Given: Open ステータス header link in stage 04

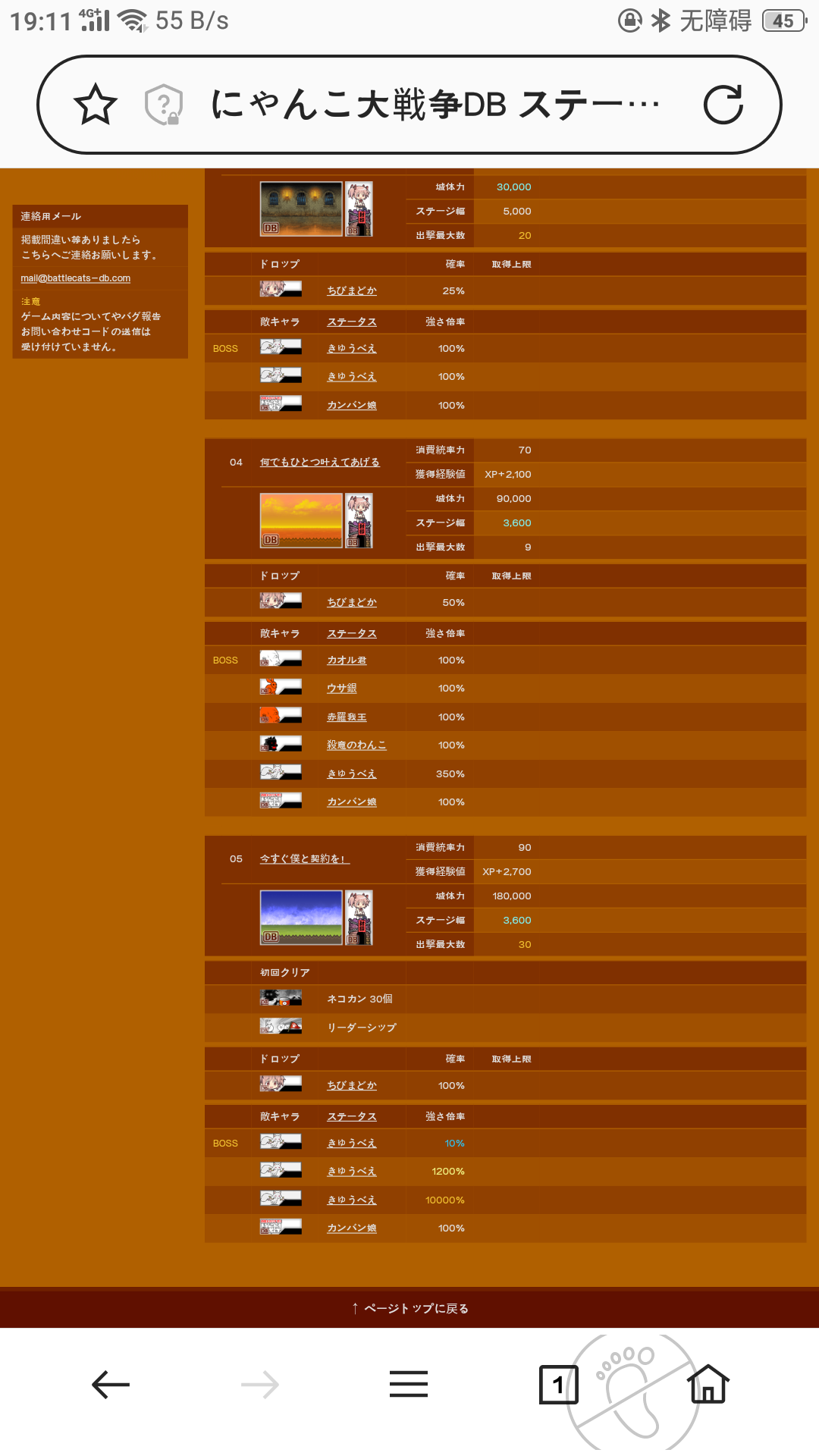Looking at the screenshot, I should (351, 634).
